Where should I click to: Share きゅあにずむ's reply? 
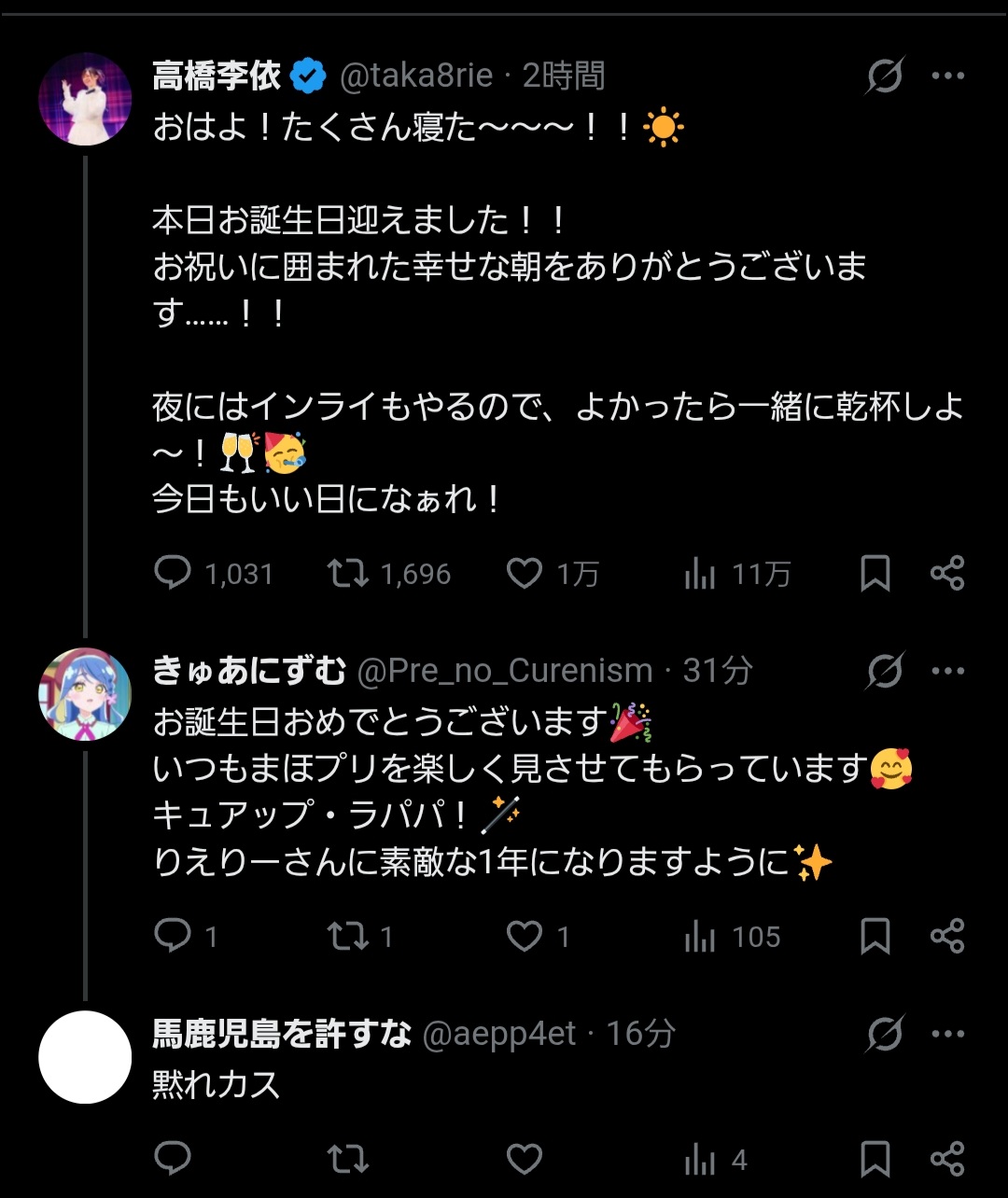[x=947, y=936]
